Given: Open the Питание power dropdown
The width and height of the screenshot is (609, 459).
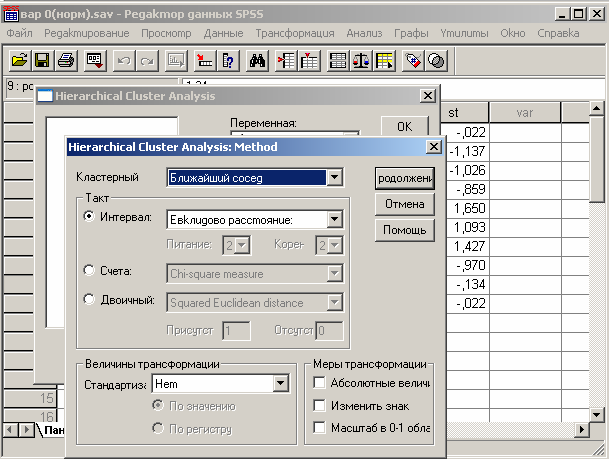Looking at the screenshot, I should [x=242, y=245].
